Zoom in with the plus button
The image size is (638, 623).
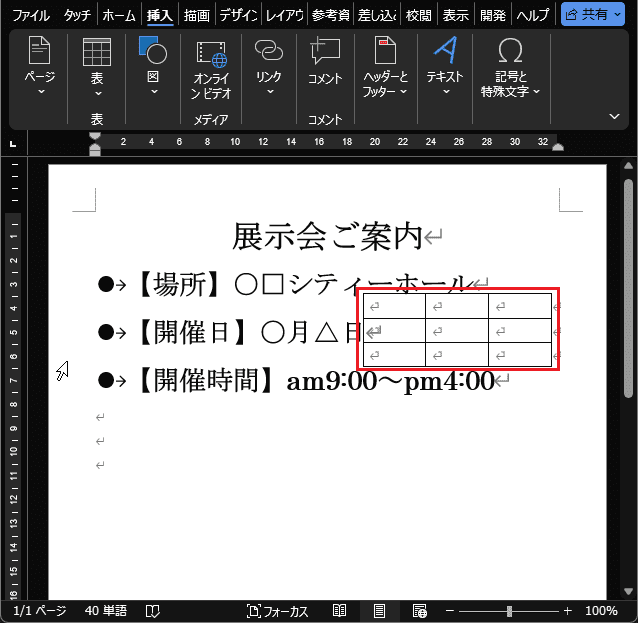(x=568, y=610)
